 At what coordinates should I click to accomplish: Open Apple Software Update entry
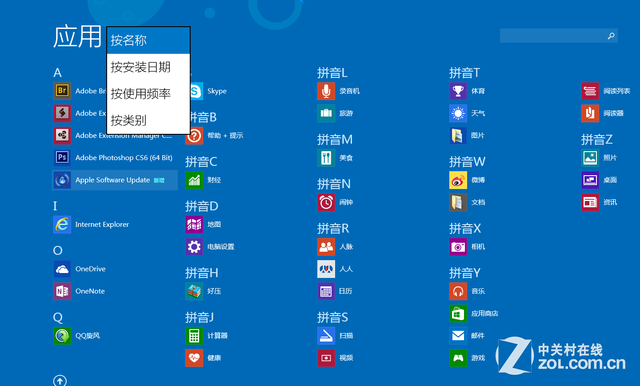point(115,180)
